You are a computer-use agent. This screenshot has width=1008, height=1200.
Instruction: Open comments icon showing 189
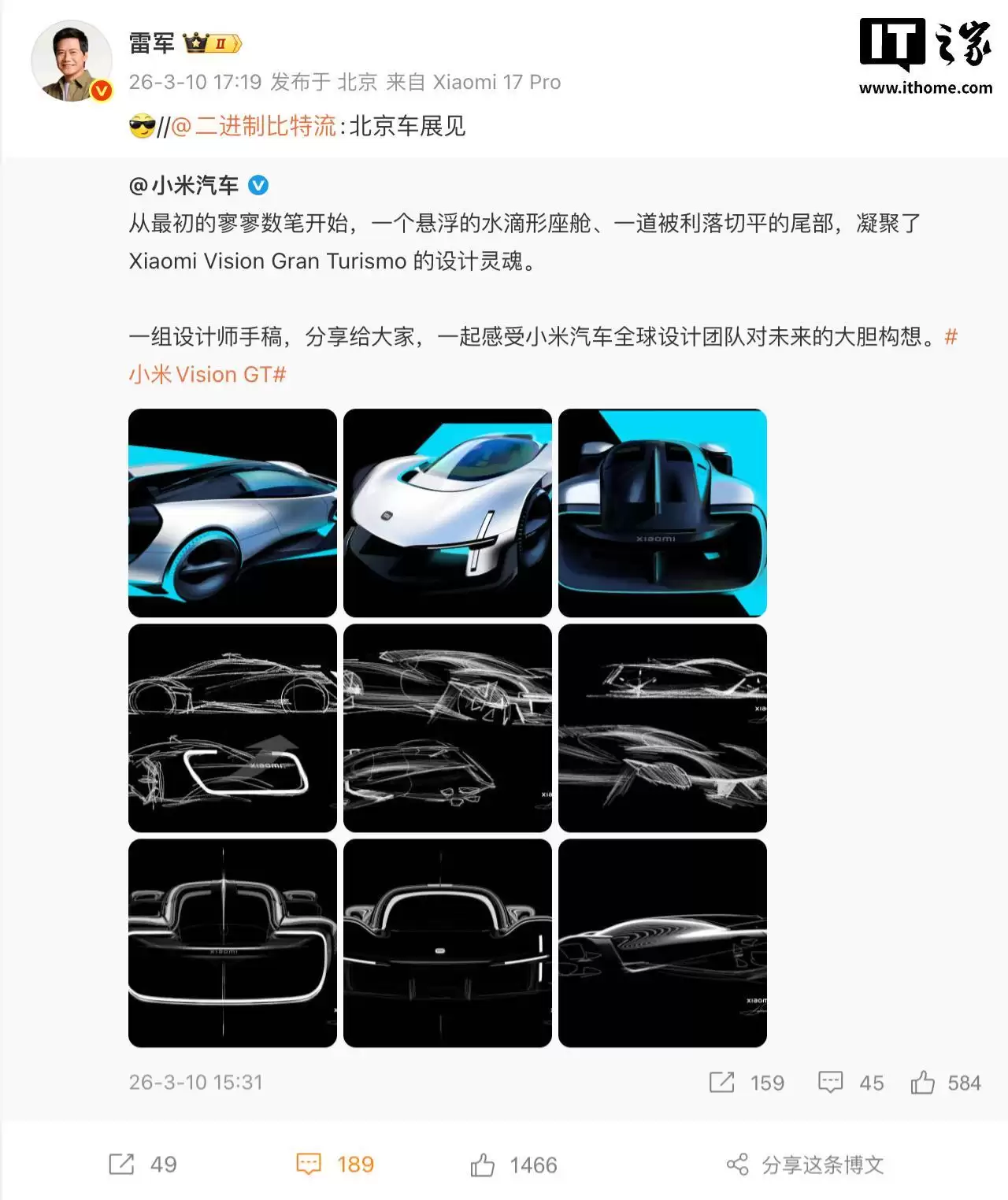click(x=309, y=1164)
